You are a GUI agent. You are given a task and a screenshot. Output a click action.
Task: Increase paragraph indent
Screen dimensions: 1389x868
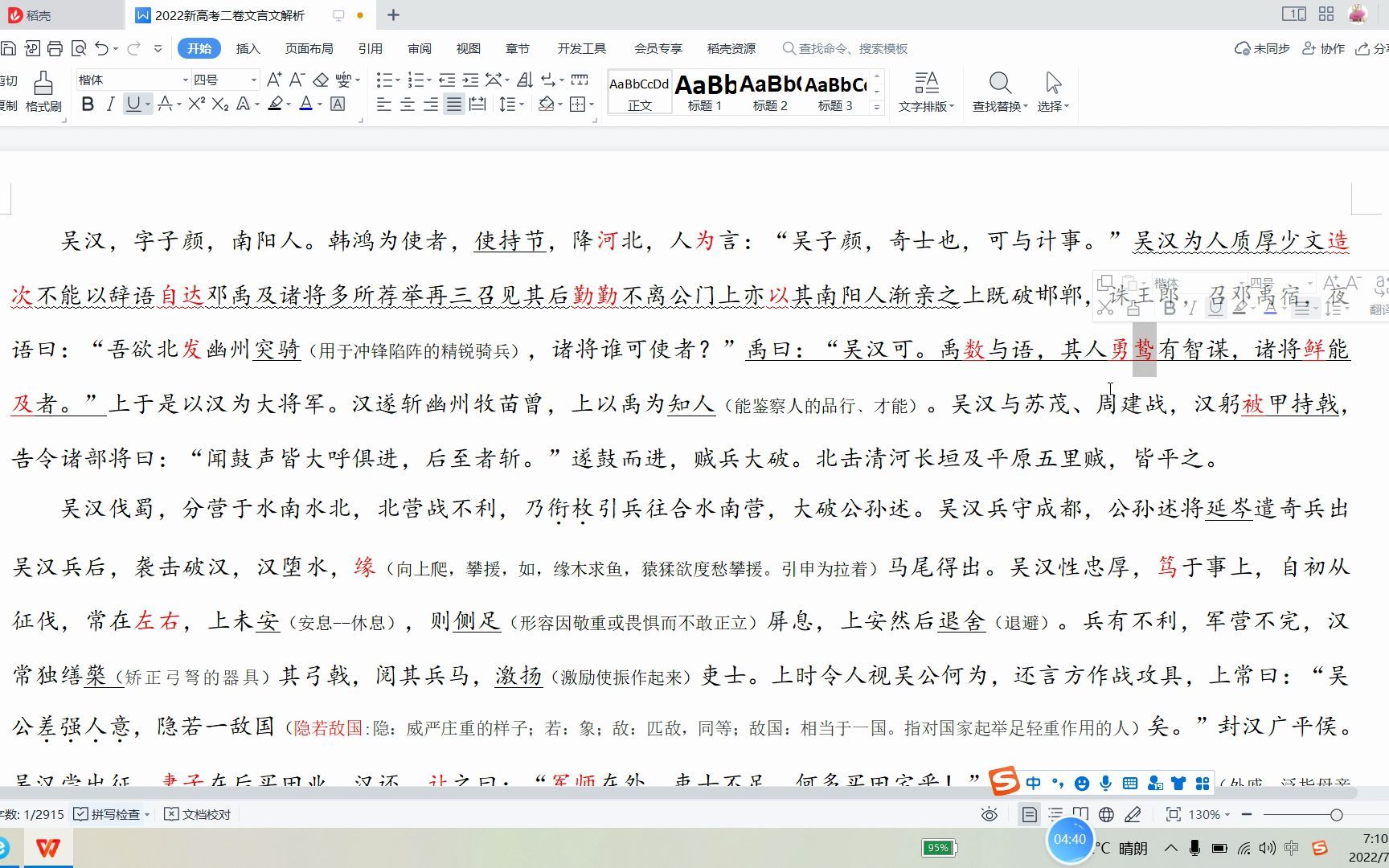(x=470, y=80)
